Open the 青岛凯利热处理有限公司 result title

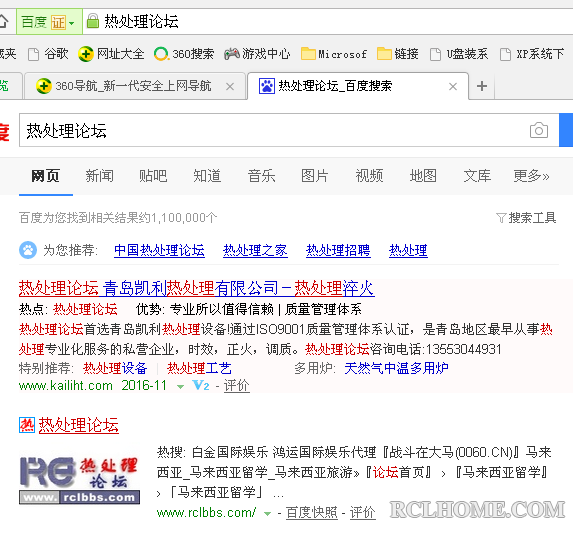point(197,288)
